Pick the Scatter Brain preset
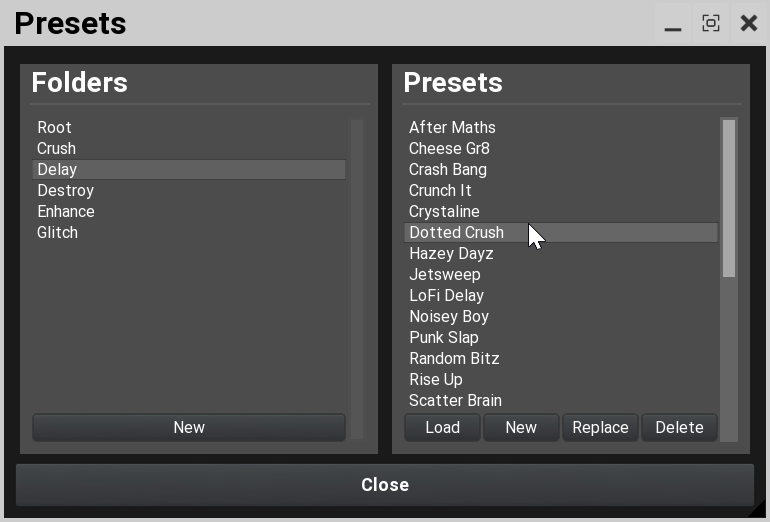The height and width of the screenshot is (522, 770). point(561,401)
